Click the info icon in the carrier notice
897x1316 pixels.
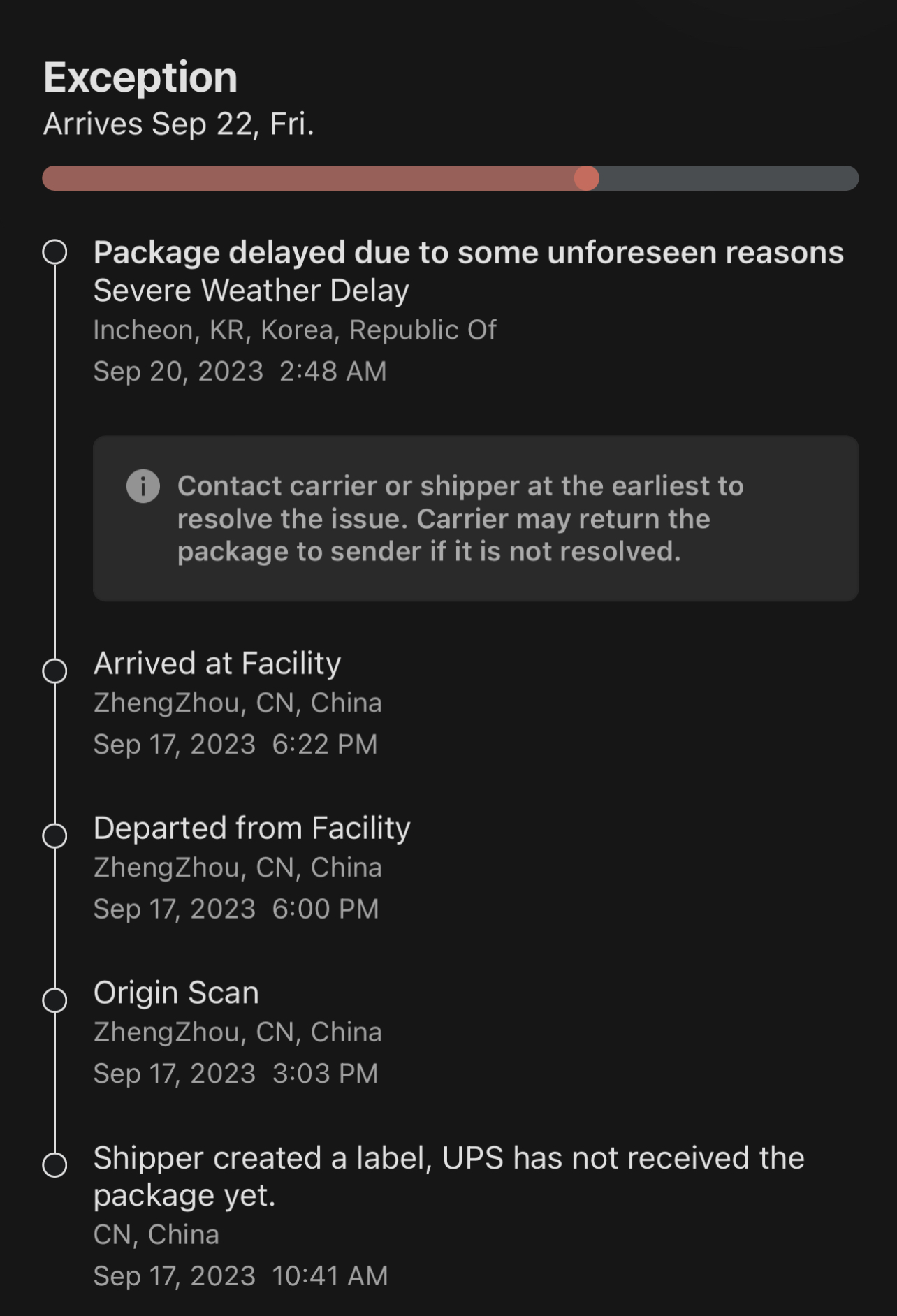click(143, 486)
